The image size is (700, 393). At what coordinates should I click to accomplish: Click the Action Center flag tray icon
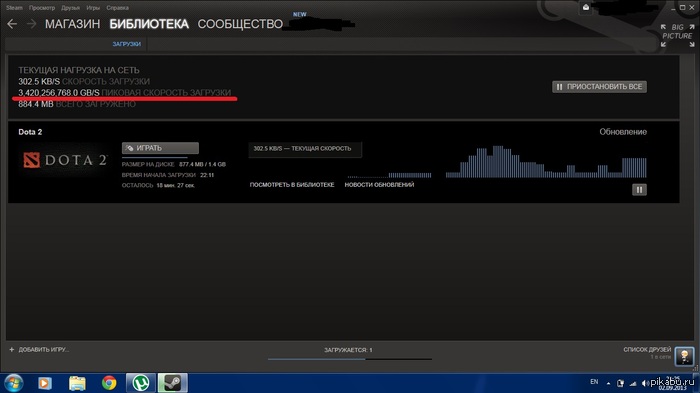click(620, 383)
